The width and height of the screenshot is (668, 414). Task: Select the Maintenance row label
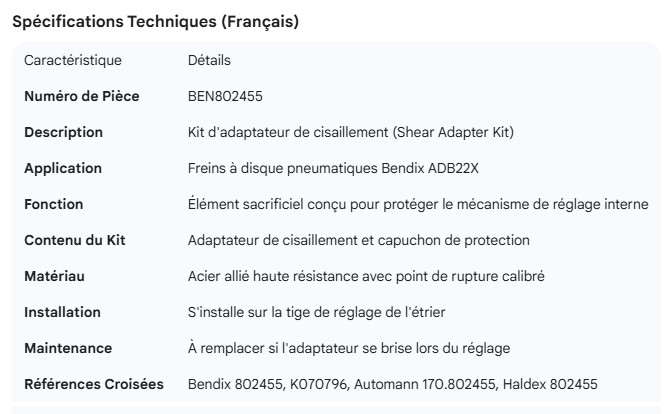coord(68,348)
